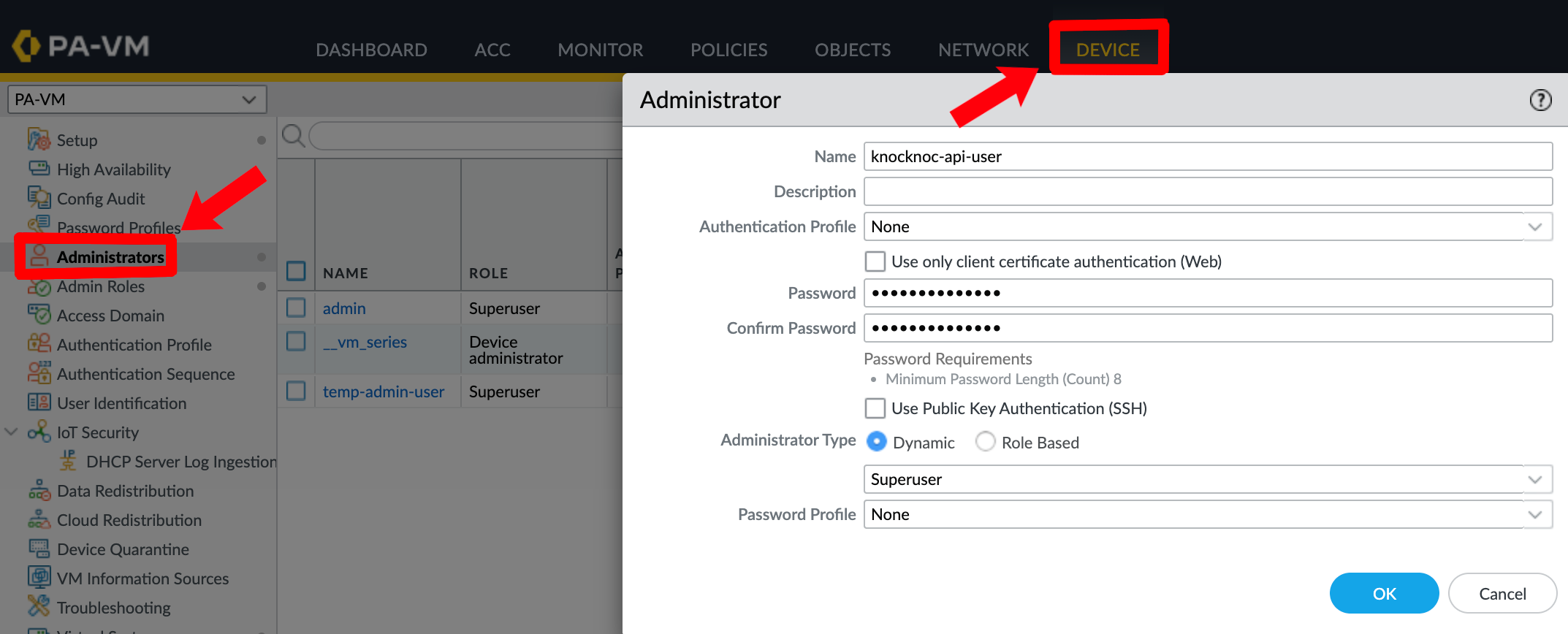1568x634 pixels.
Task: Collapse the IoT Security tree node
Action: pyautogui.click(x=11, y=432)
